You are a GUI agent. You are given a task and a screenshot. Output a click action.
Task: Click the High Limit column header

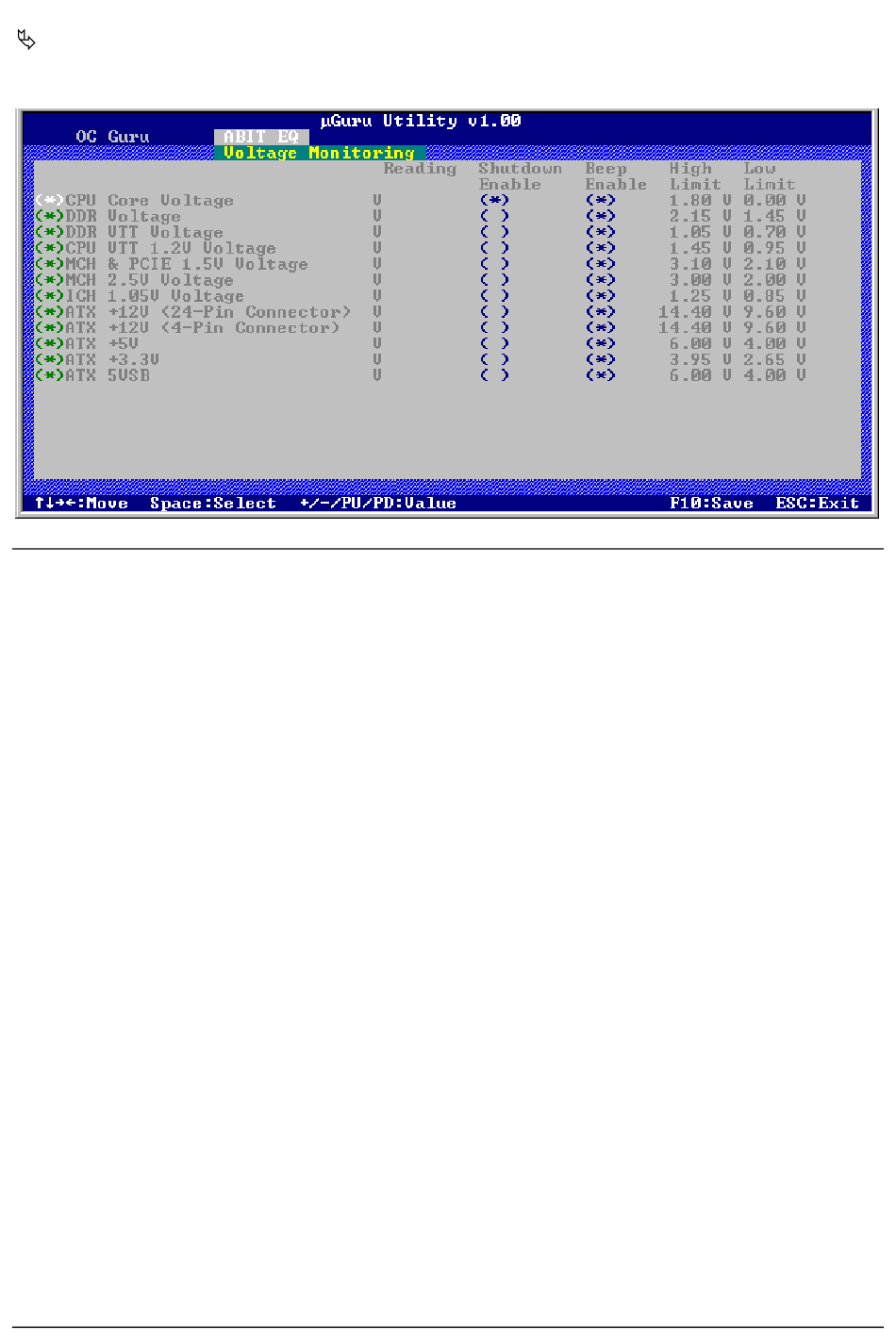(x=695, y=176)
